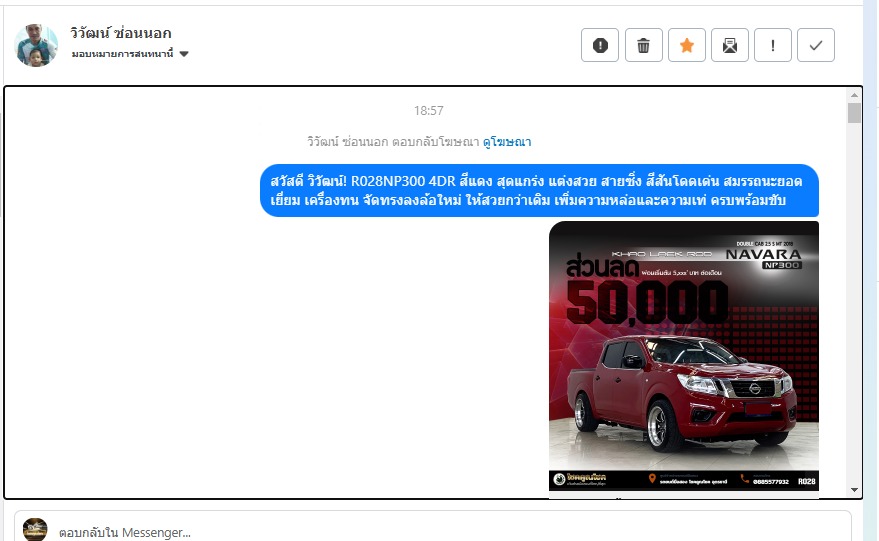Click the ตอบกลับใน Messenger reply field
Image resolution: width=879 pixels, height=541 pixels.
click(433, 530)
